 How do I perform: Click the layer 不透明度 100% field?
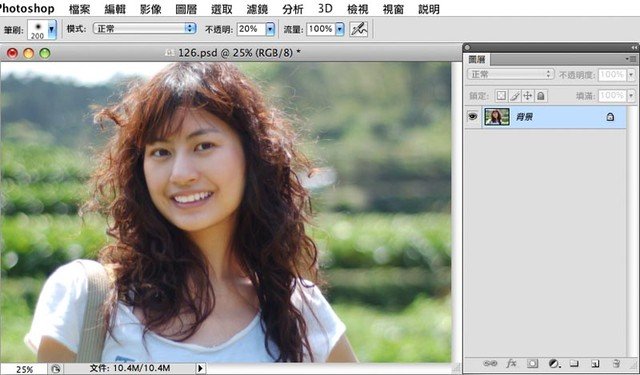[612, 75]
